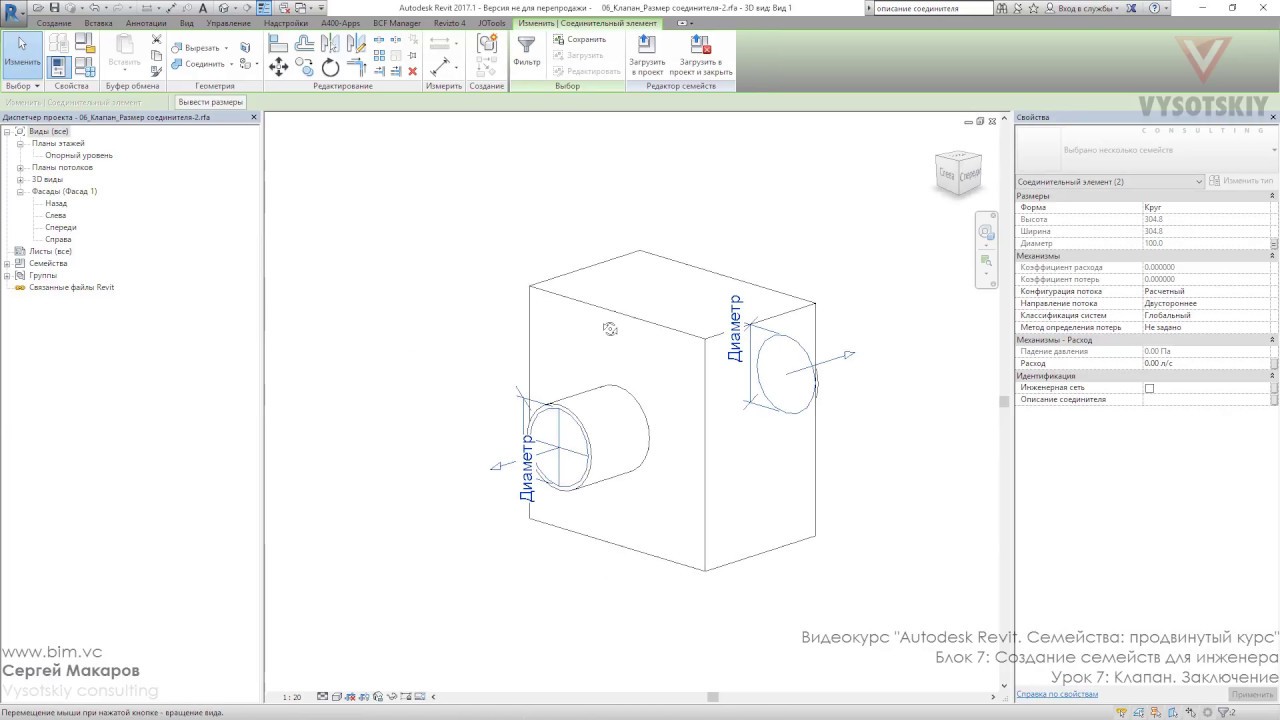The image size is (1280, 720).
Task: Click the 1 : 20 view scale
Action: pos(292,697)
